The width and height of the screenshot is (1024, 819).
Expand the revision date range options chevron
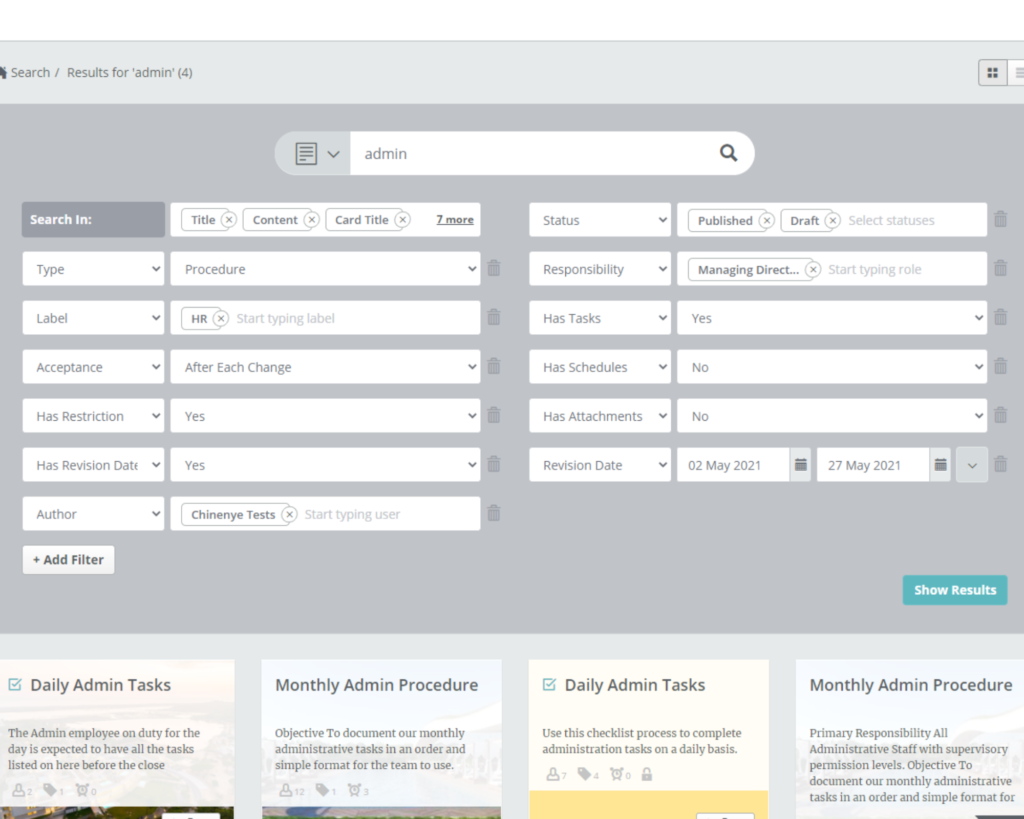[971, 465]
